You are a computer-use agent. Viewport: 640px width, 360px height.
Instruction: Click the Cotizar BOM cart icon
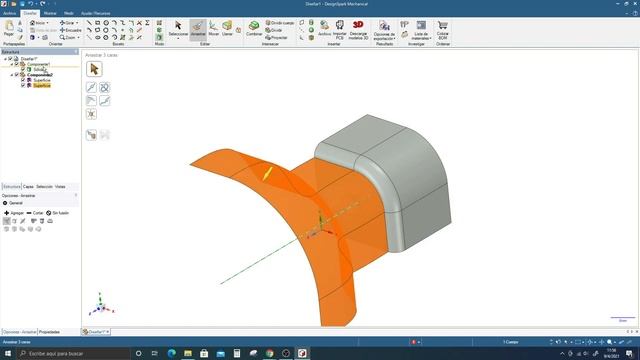442,30
